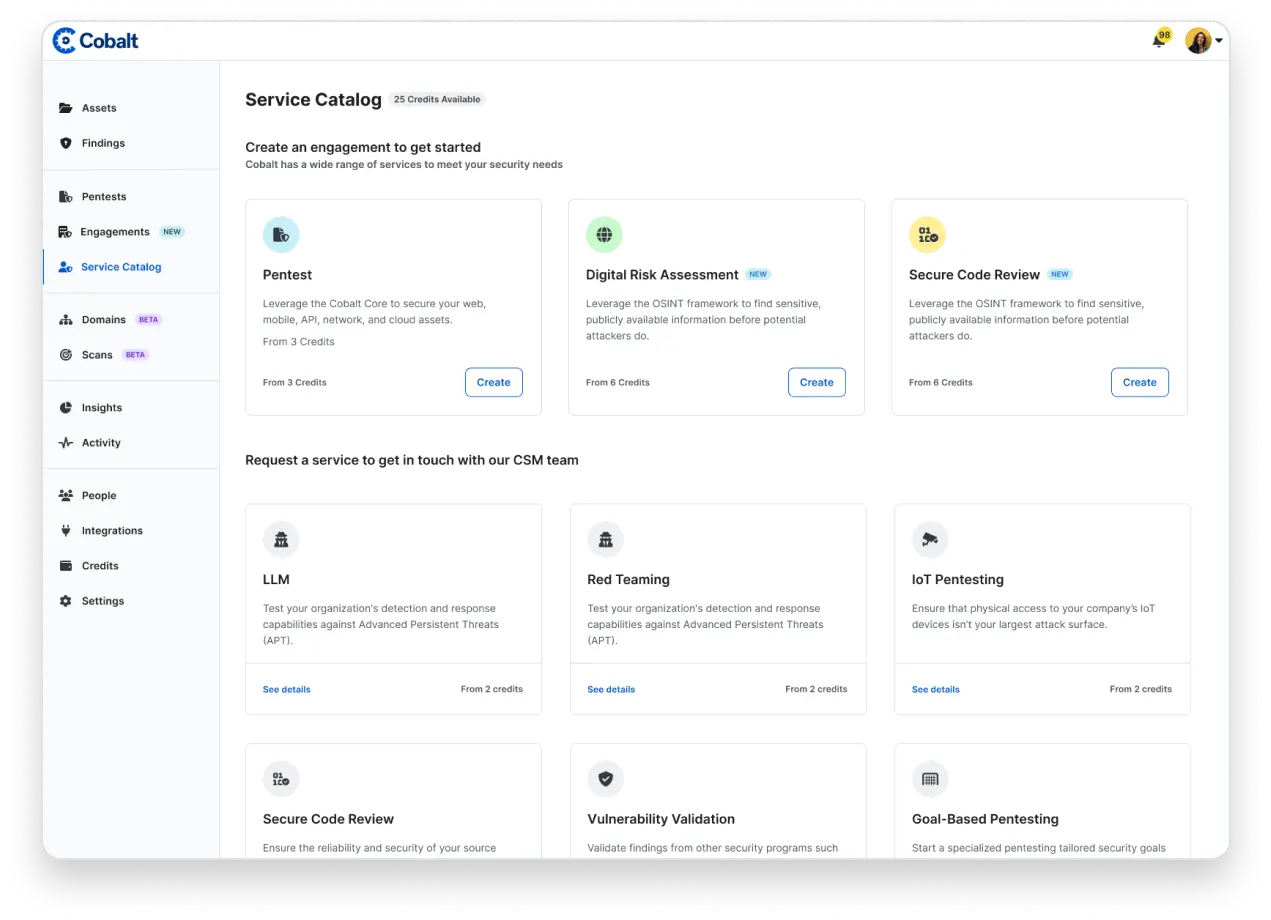Select the Findings sidebar icon
Image resolution: width=1271 pixels, height=920 pixels.
pyautogui.click(x=67, y=143)
